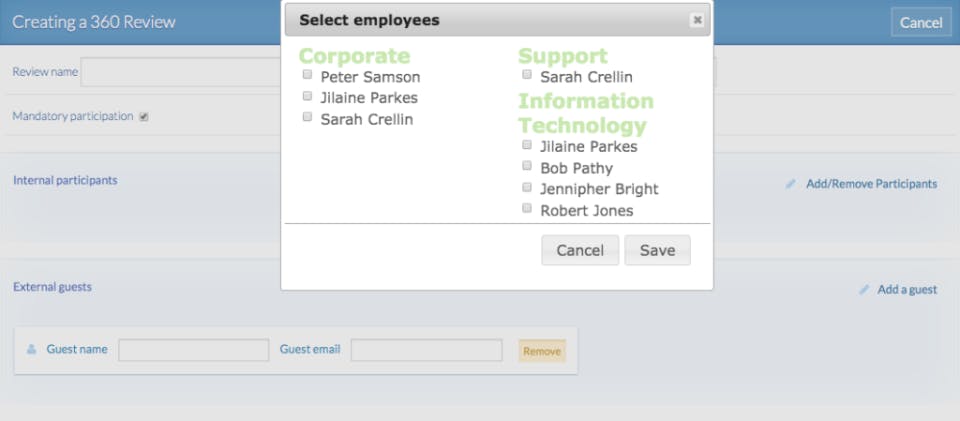Close the Select employees dialog with X
Image resolution: width=960 pixels, height=421 pixels.
pyautogui.click(x=697, y=20)
